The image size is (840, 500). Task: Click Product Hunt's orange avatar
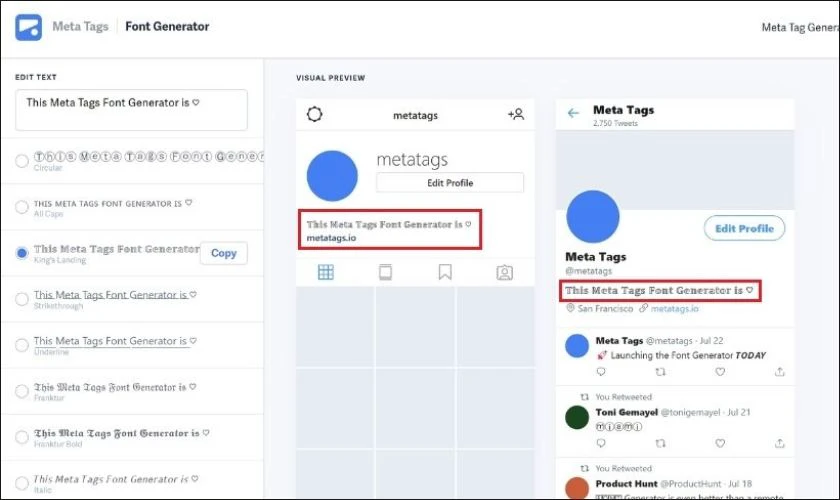tap(577, 488)
